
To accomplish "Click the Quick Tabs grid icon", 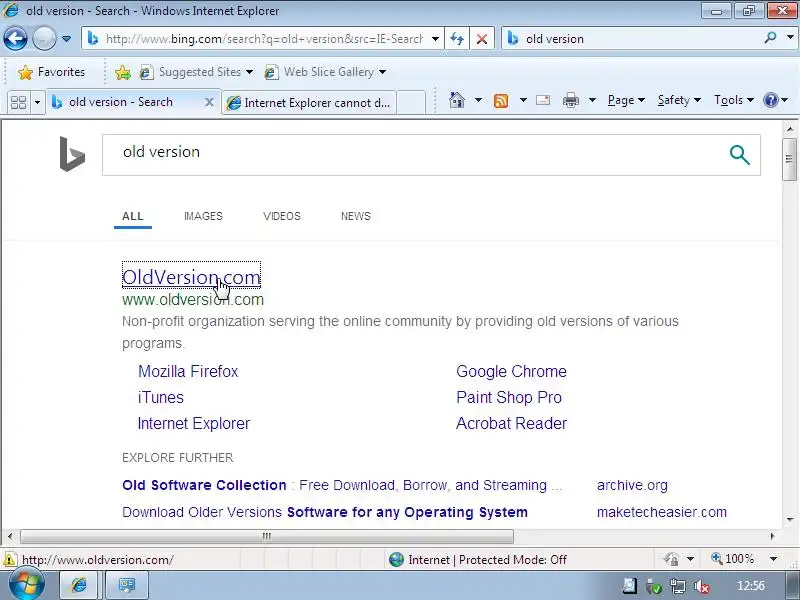I will [18, 102].
